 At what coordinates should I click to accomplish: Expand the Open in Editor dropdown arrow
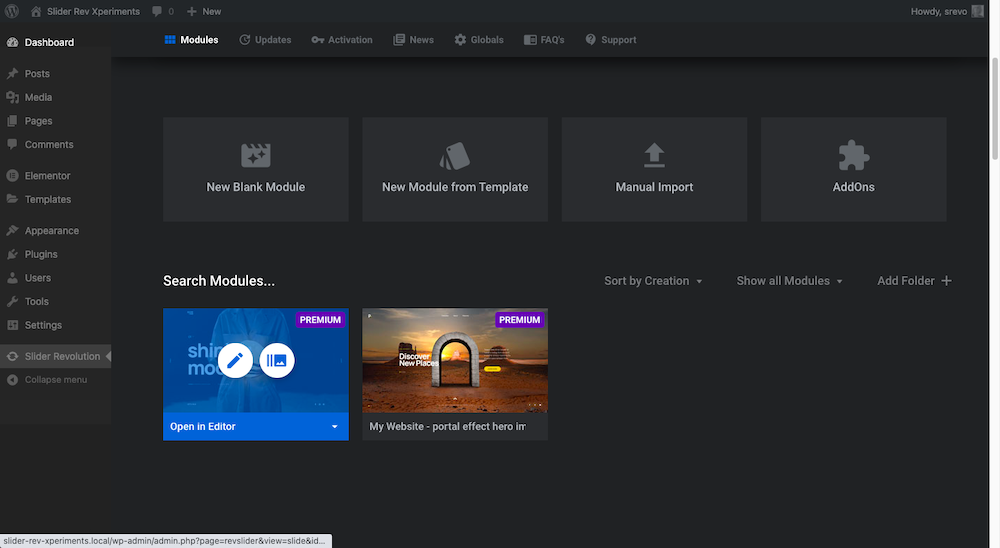click(x=335, y=427)
